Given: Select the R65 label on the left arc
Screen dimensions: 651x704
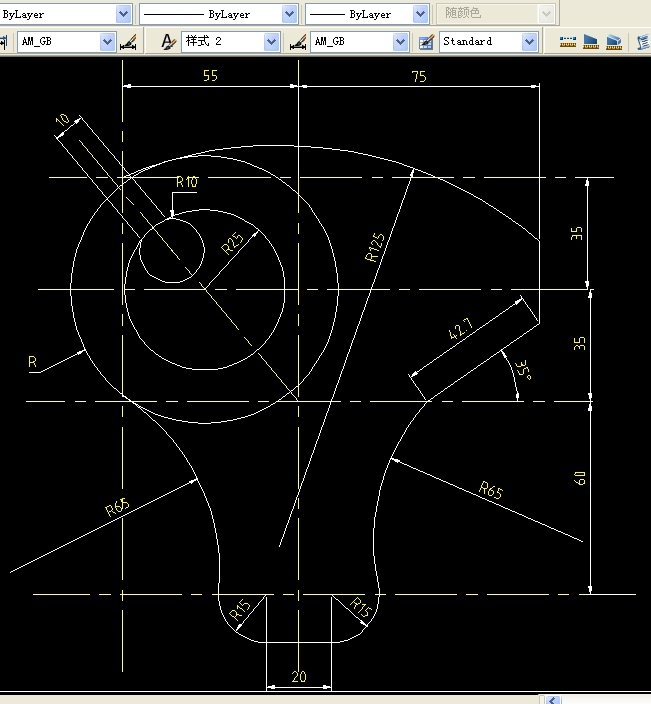Looking at the screenshot, I should point(117,507).
